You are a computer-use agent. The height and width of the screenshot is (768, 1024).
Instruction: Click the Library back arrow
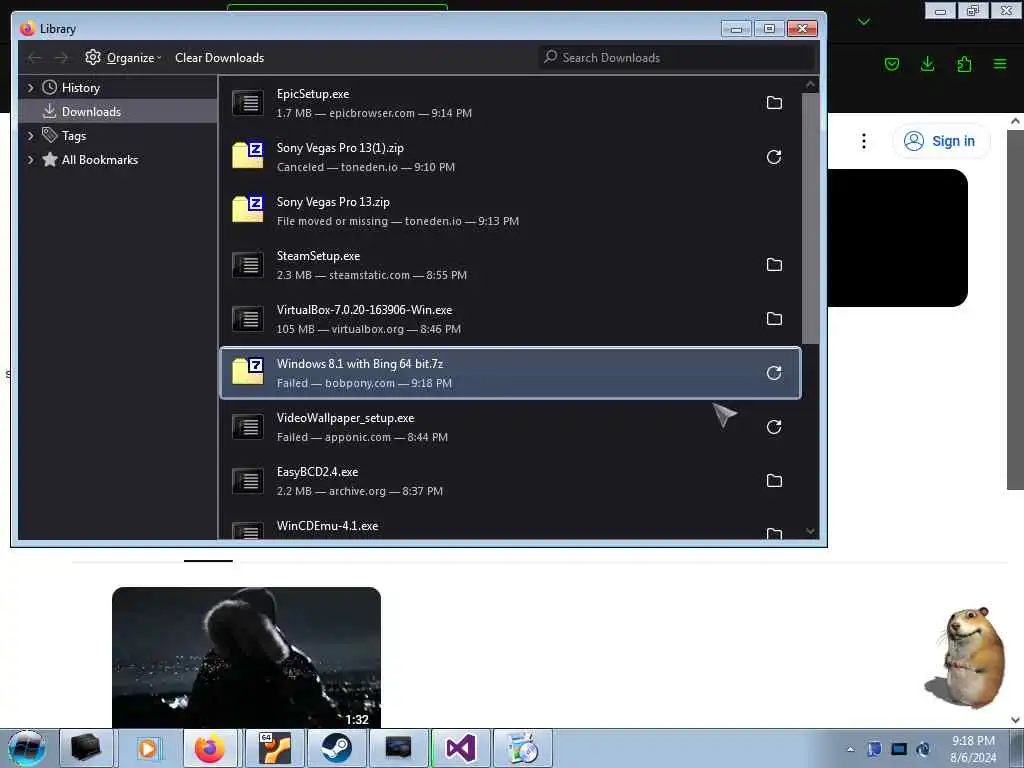35,58
